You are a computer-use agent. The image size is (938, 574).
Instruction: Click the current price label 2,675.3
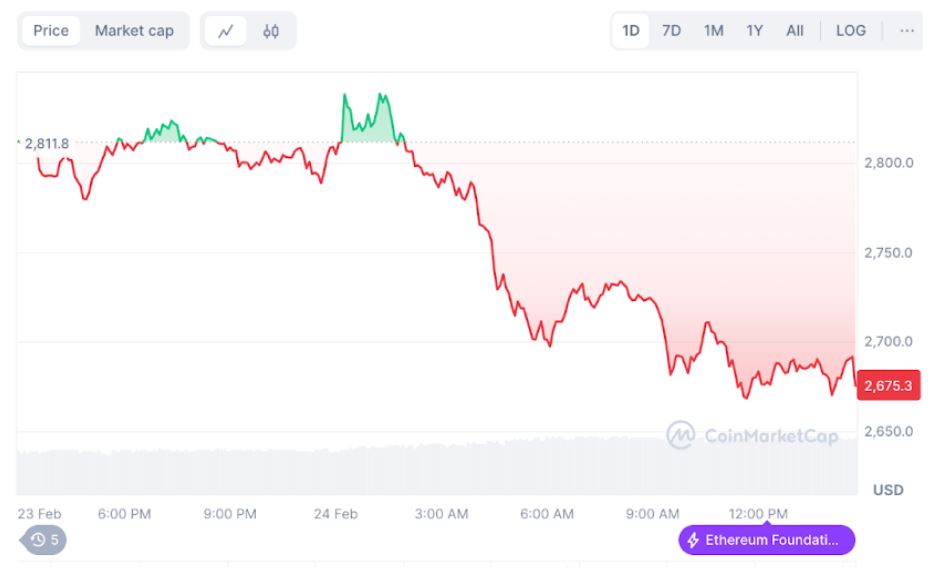pyautogui.click(x=888, y=384)
